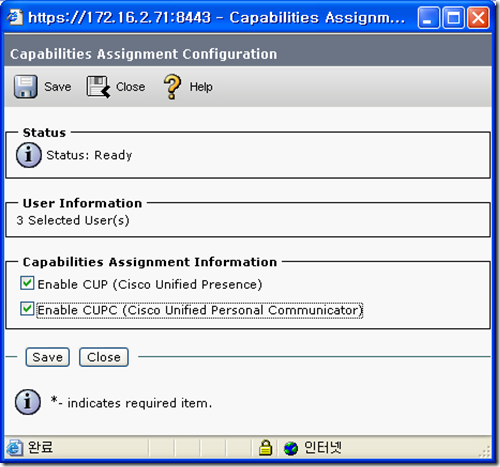Click the bottom Close button
The height and width of the screenshot is (467, 500).
click(x=104, y=357)
